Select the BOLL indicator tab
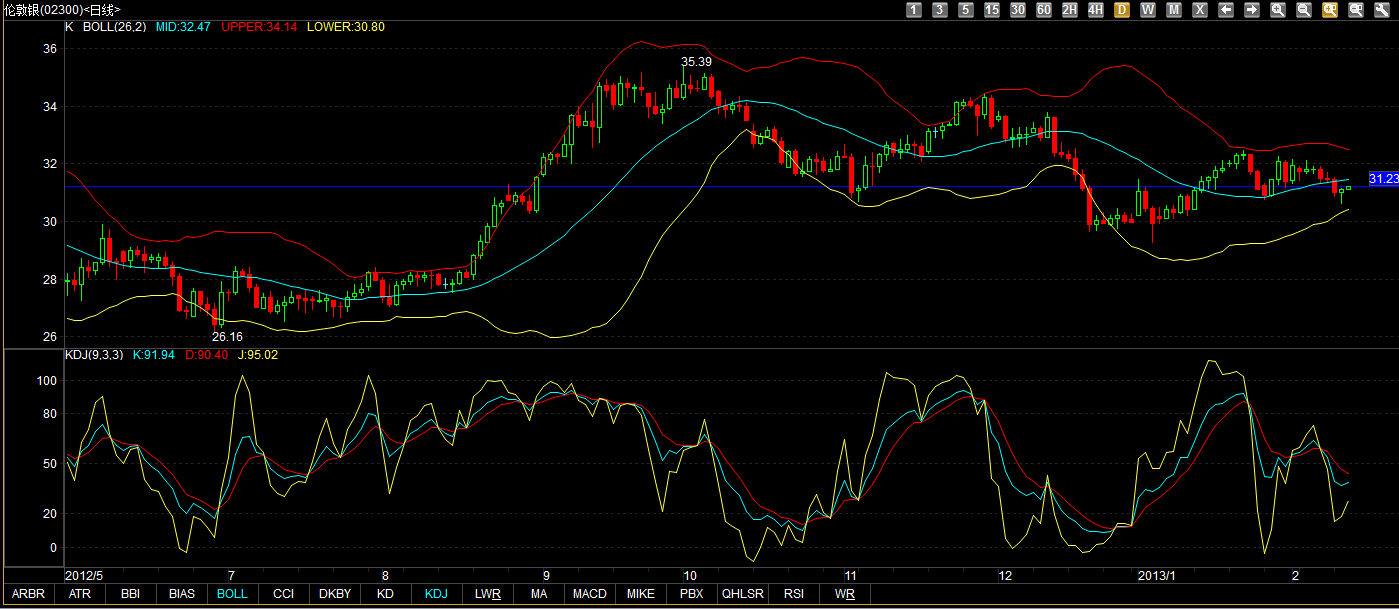Viewport: 1399px width, 609px height. click(x=232, y=594)
